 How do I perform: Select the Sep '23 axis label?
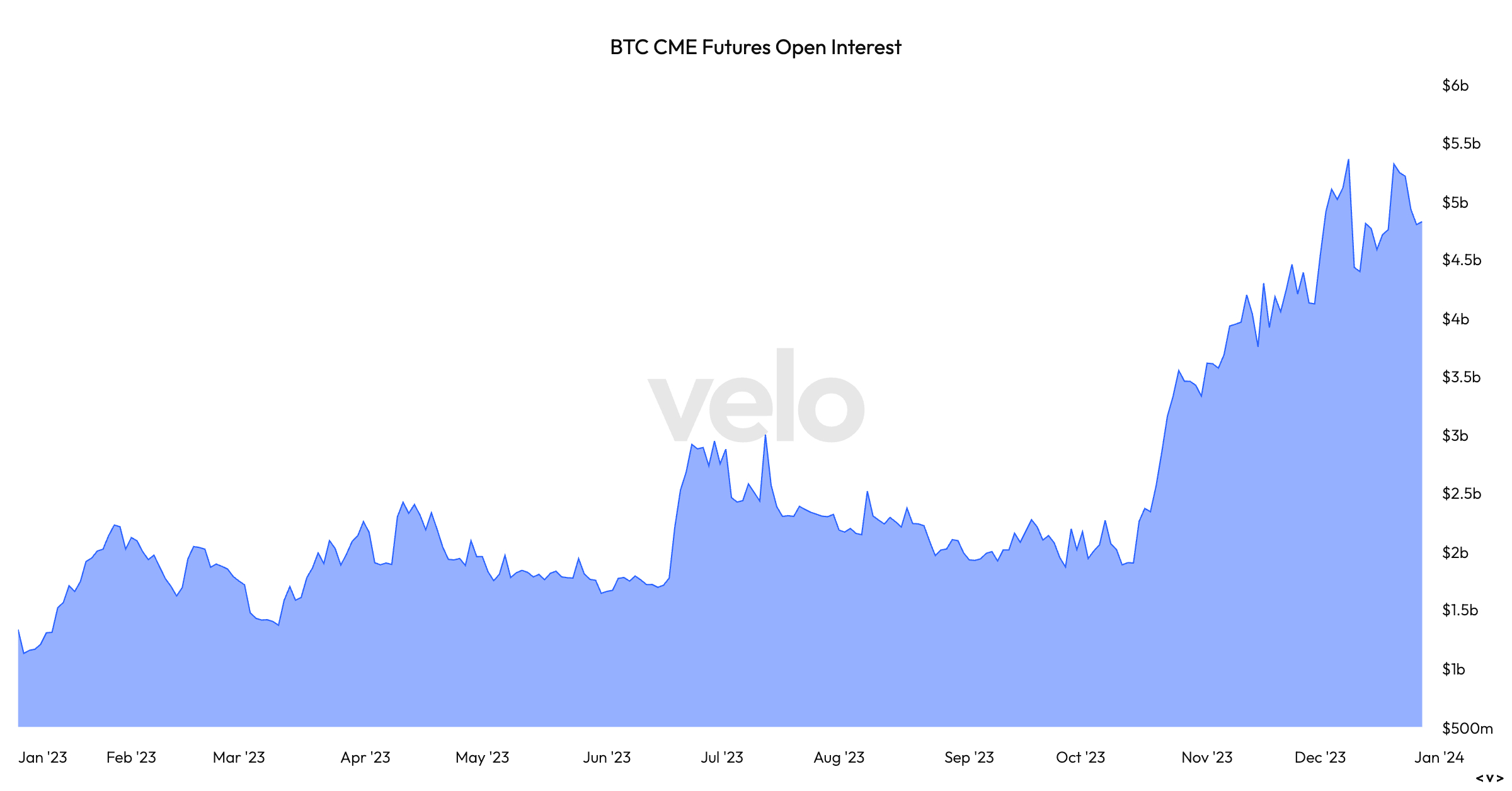pos(969,758)
